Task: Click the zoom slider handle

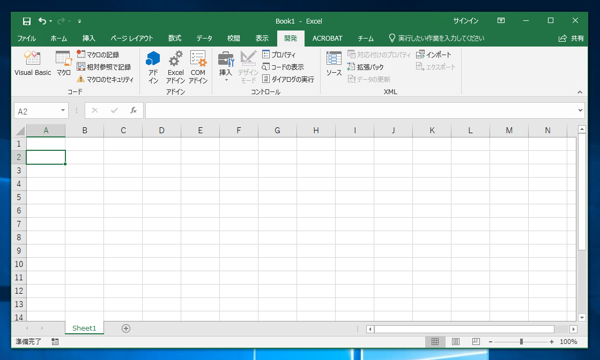Action: 521,342
